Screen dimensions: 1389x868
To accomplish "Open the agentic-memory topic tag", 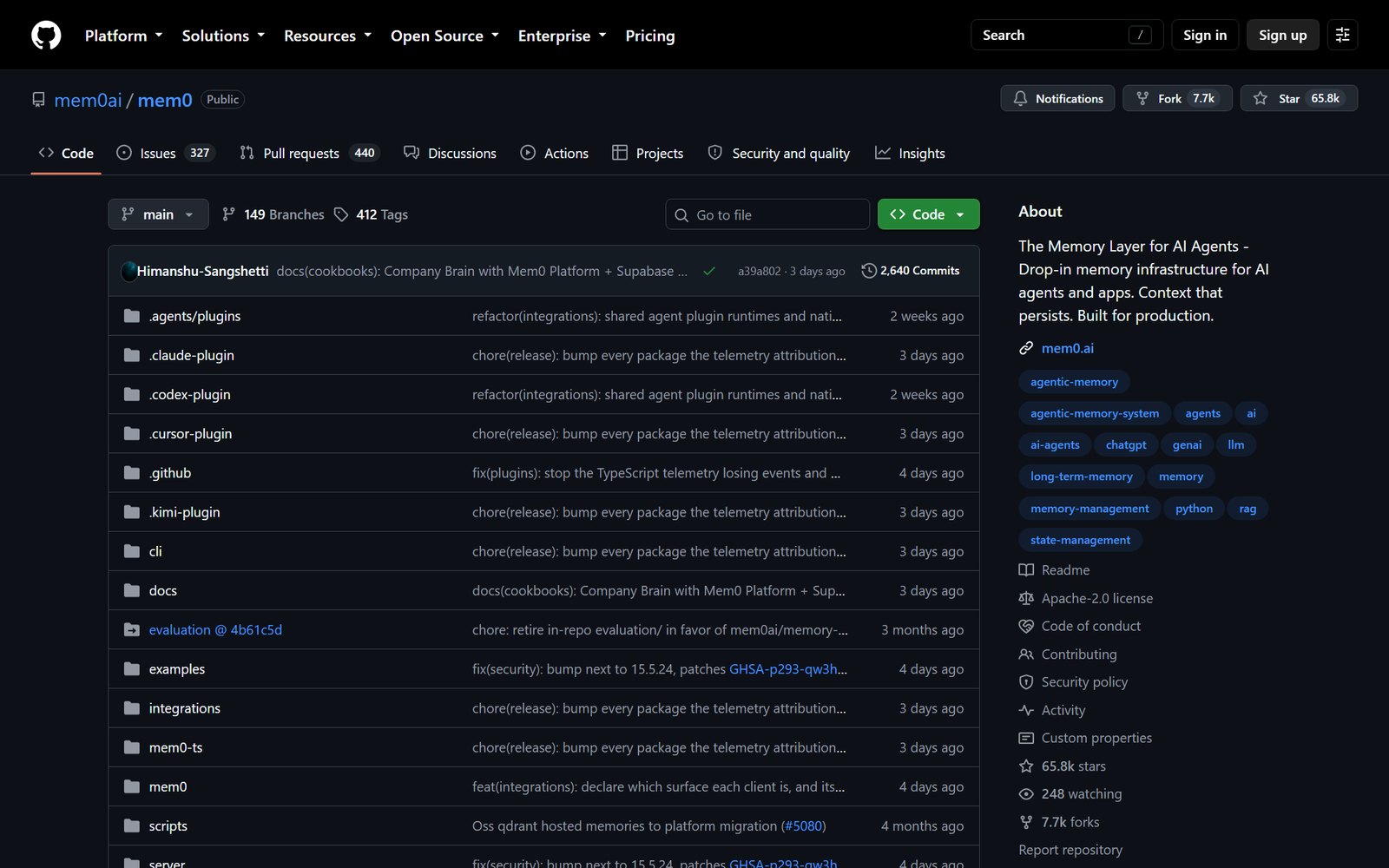I will [1074, 382].
